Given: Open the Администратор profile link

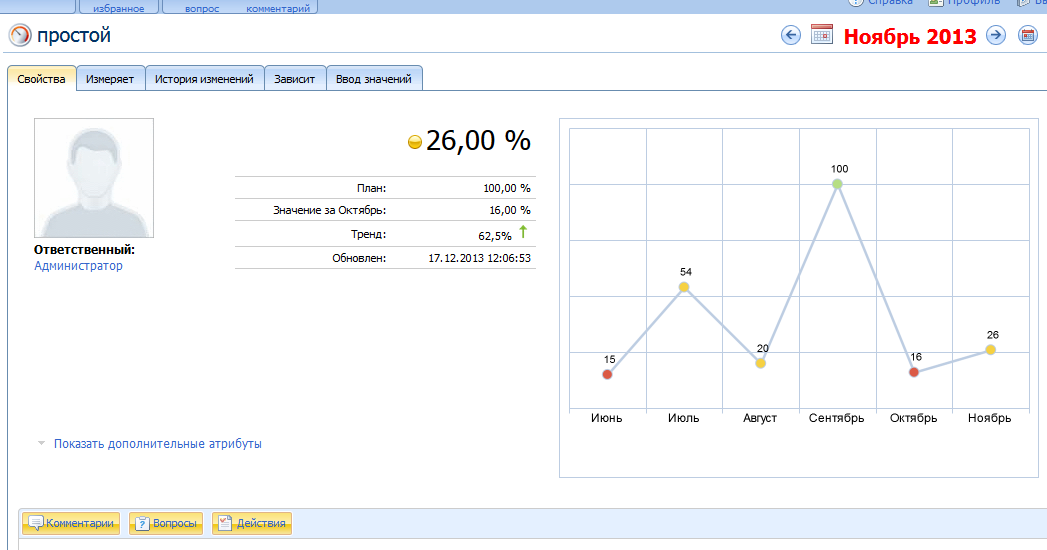Looking at the screenshot, I should 78,266.
